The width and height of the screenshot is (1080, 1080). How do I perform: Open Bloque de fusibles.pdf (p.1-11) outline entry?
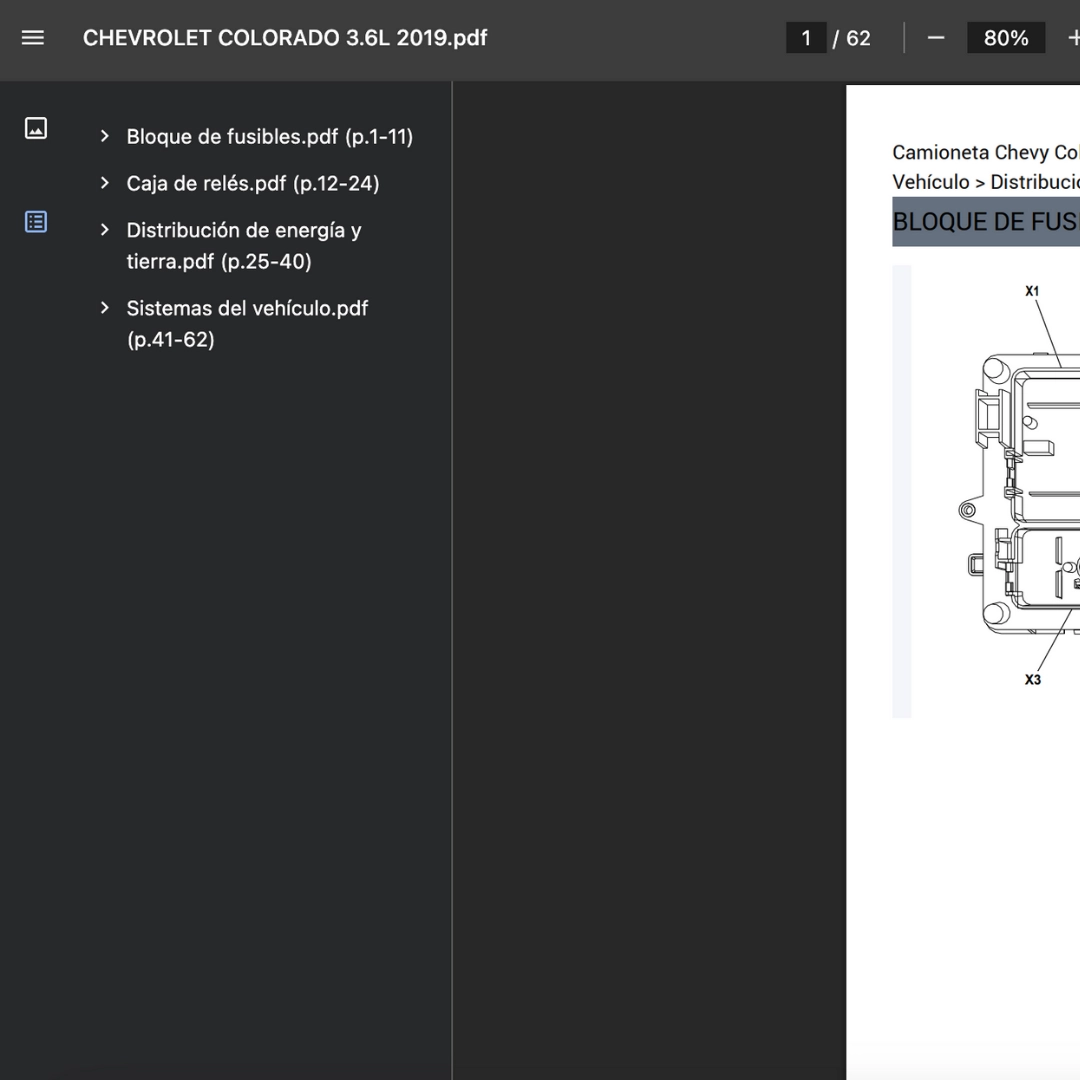click(269, 137)
